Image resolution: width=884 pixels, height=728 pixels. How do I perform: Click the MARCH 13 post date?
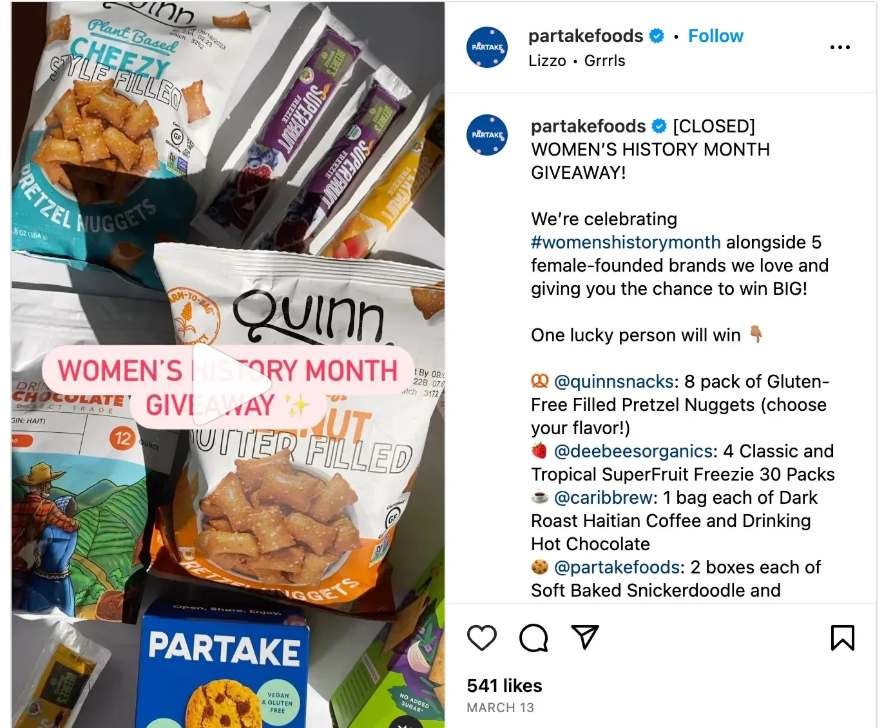500,708
